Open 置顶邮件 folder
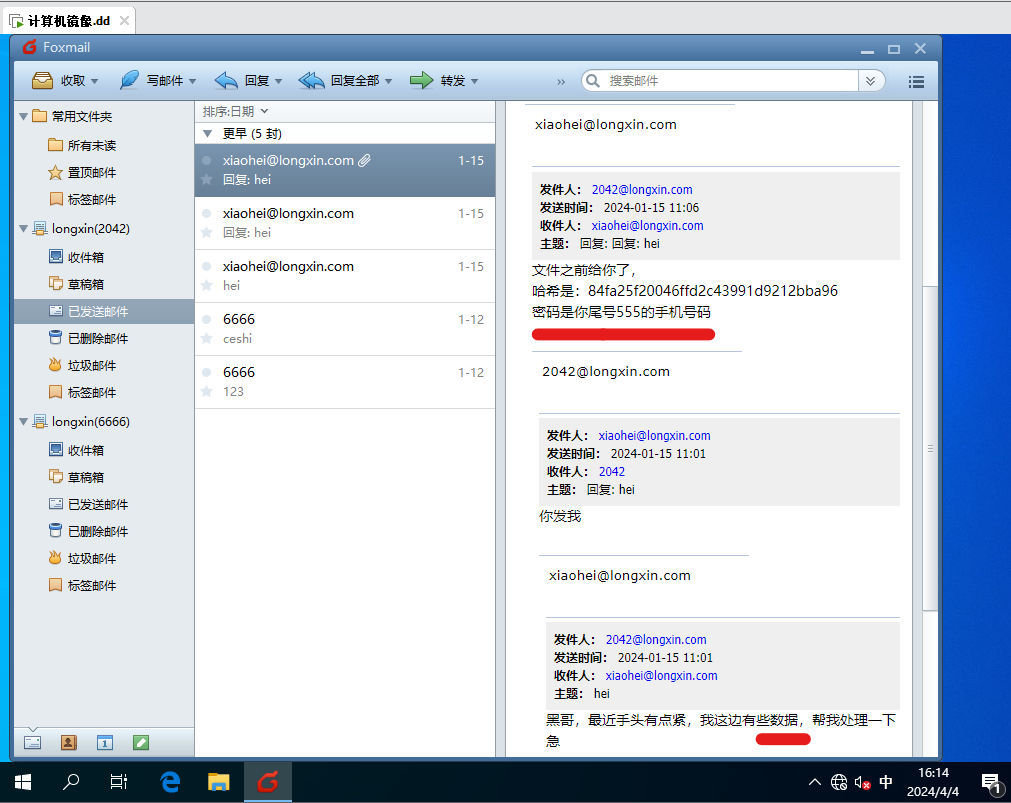Screen dimensions: 1011x803 click(x=92, y=173)
